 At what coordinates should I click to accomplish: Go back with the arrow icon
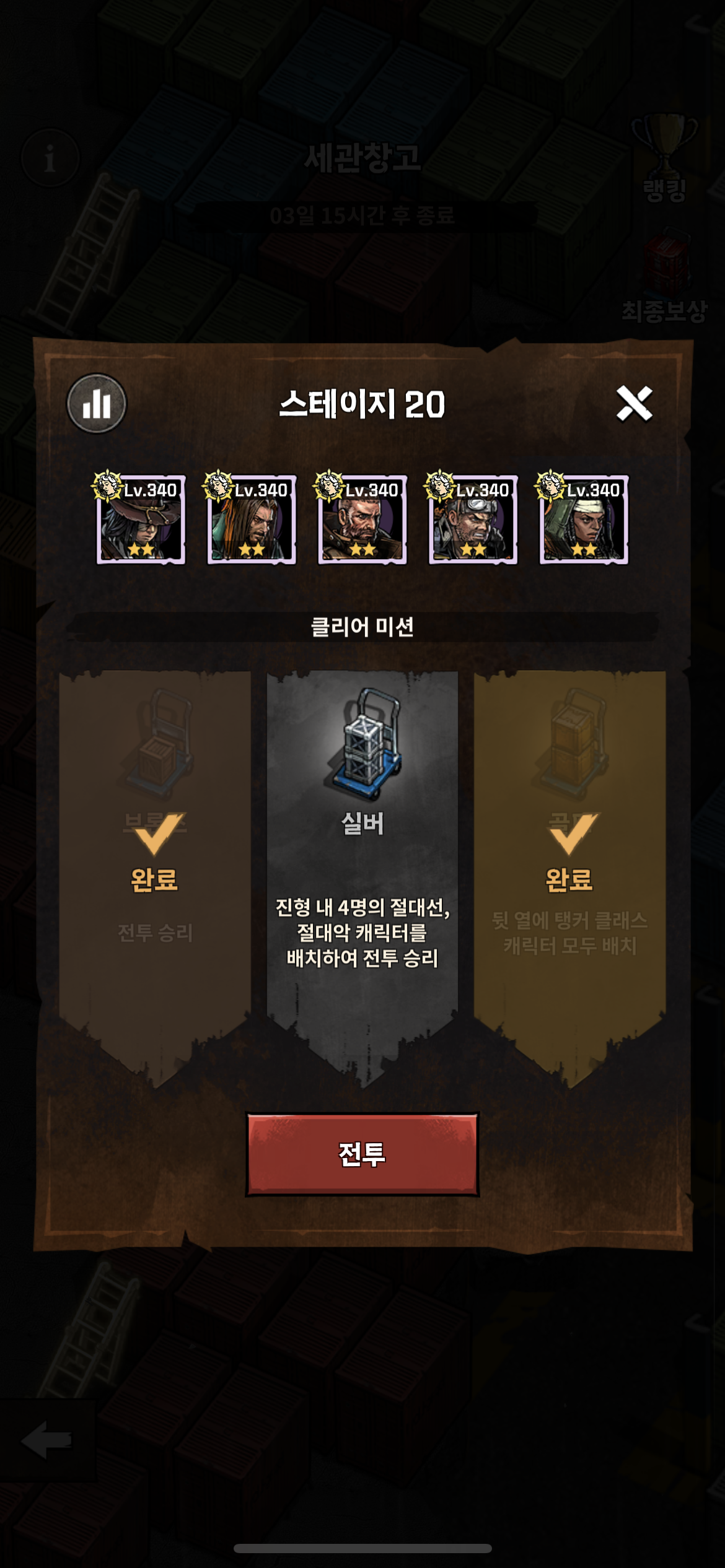coord(46,1440)
